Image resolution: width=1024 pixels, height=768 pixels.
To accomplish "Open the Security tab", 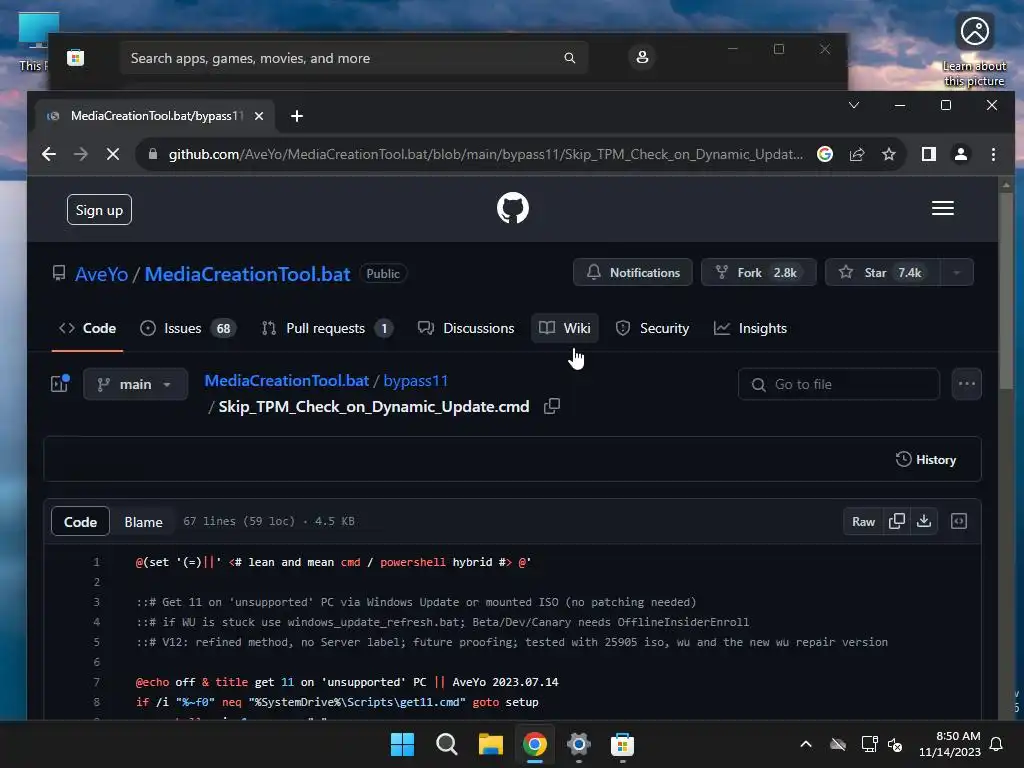I will coord(652,328).
